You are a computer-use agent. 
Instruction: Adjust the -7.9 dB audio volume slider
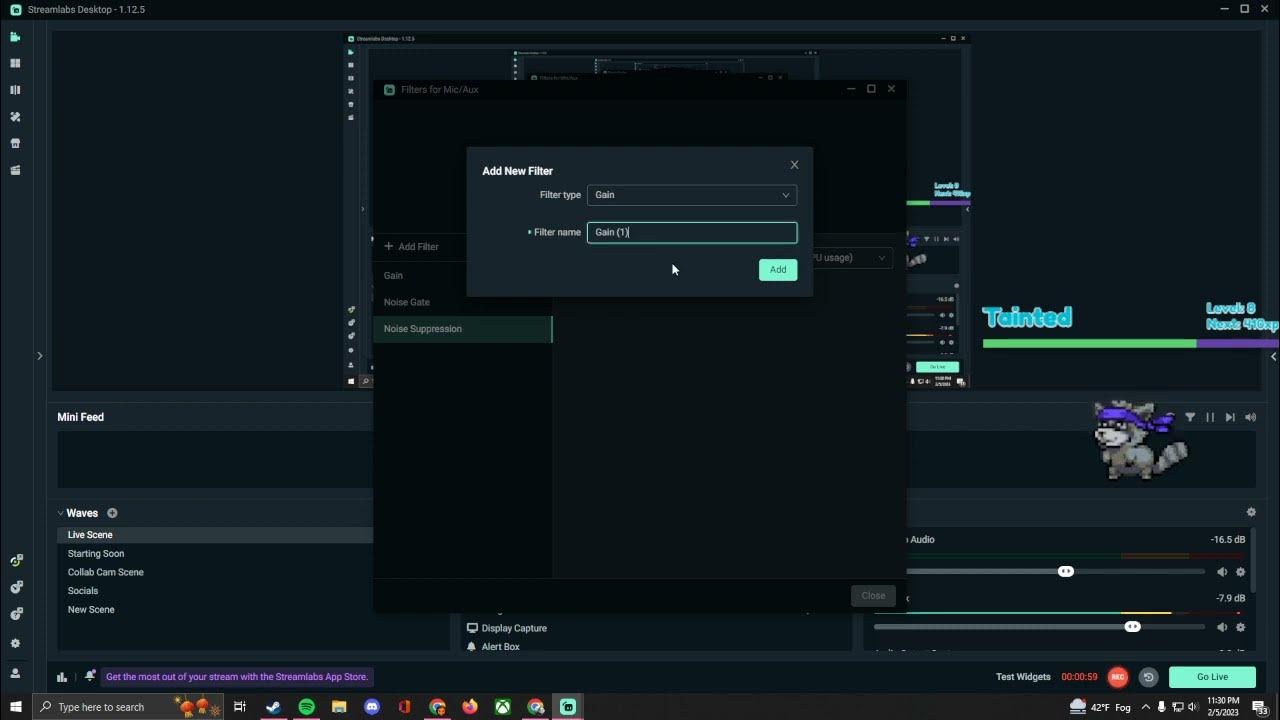1132,627
